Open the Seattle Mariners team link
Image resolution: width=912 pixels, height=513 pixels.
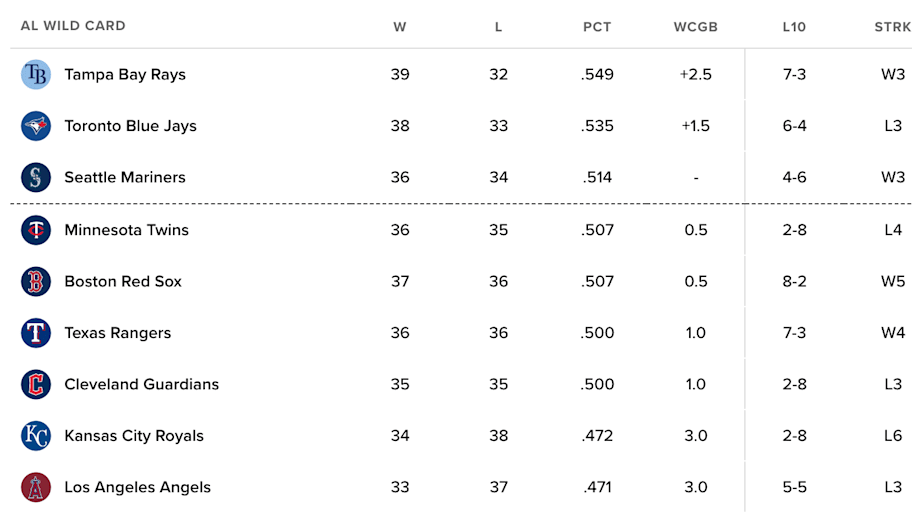125,177
